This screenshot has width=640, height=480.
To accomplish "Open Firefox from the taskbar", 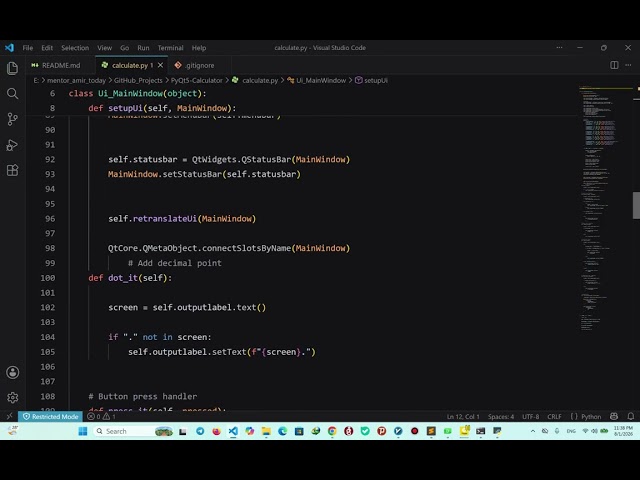I will point(216,431).
